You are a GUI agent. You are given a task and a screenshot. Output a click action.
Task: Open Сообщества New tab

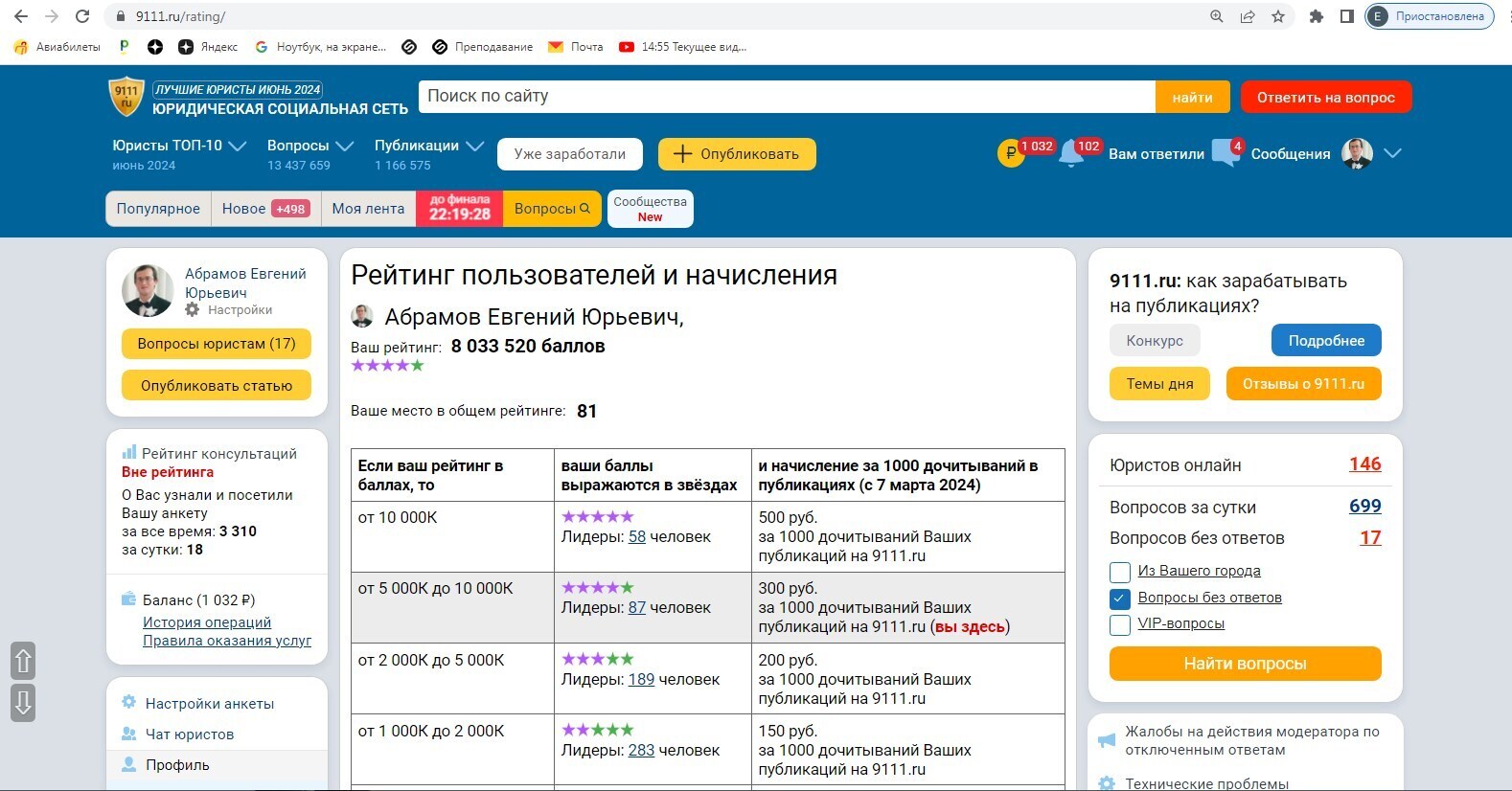pos(650,209)
